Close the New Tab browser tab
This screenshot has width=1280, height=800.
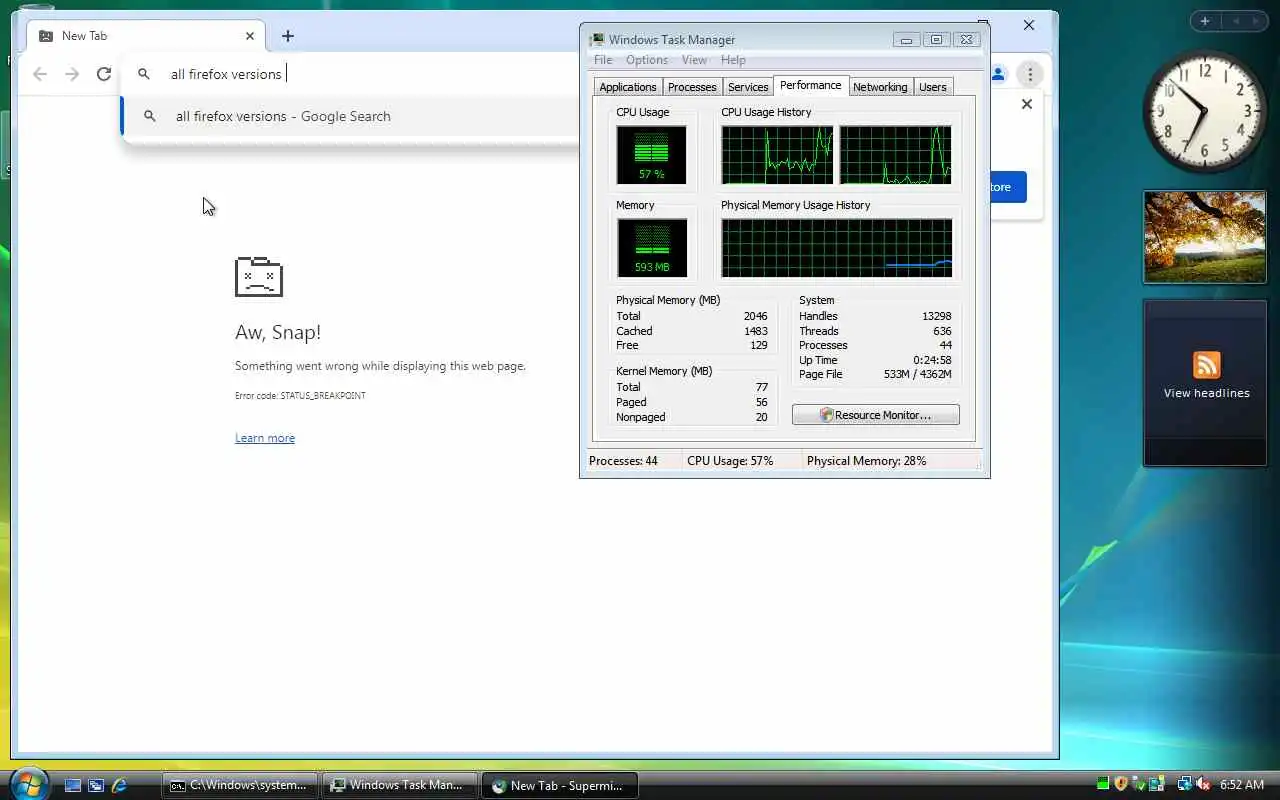tap(250, 36)
